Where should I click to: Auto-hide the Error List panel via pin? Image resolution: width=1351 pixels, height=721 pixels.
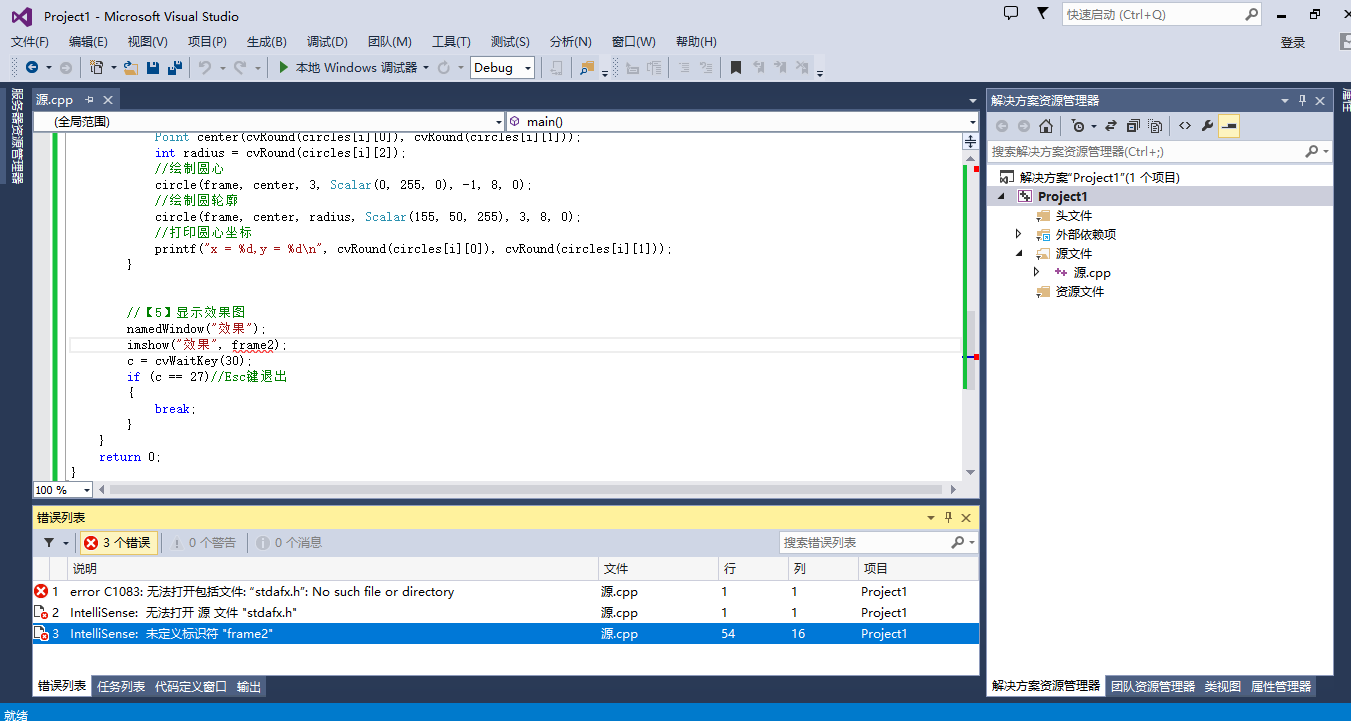(x=948, y=517)
